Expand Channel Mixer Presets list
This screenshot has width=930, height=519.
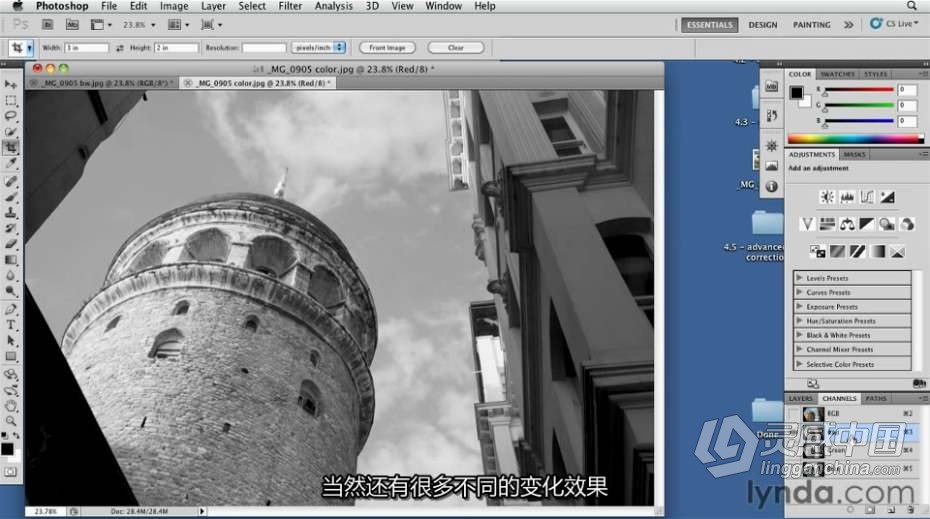pos(799,349)
